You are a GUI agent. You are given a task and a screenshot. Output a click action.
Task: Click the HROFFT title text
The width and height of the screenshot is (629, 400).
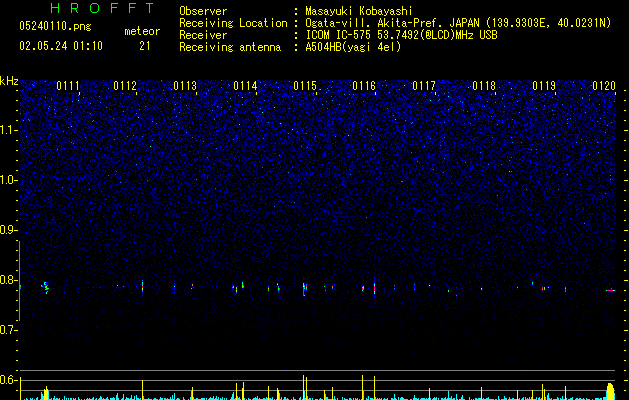[103, 8]
